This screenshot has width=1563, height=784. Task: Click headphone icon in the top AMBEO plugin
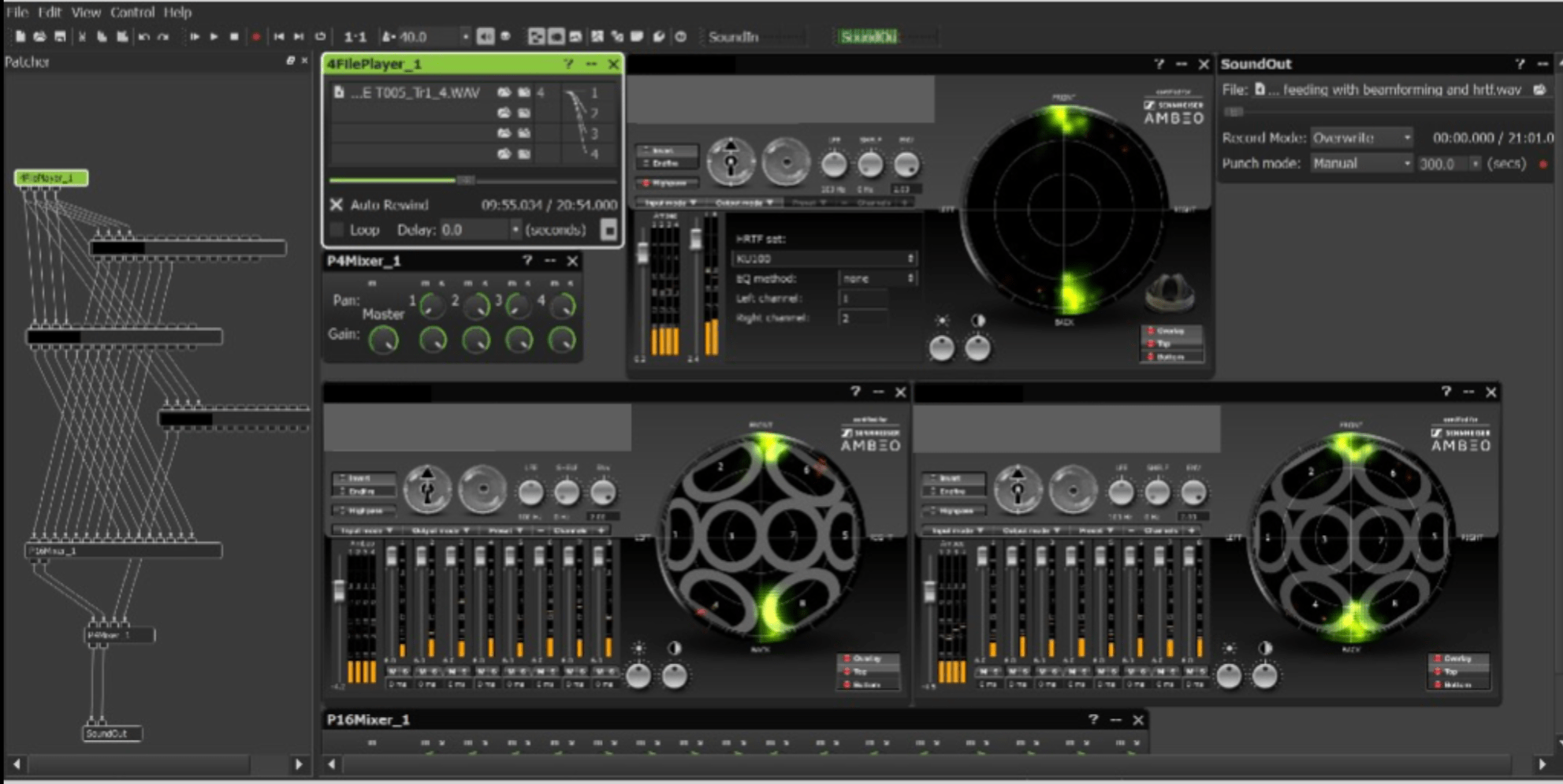click(x=1170, y=292)
